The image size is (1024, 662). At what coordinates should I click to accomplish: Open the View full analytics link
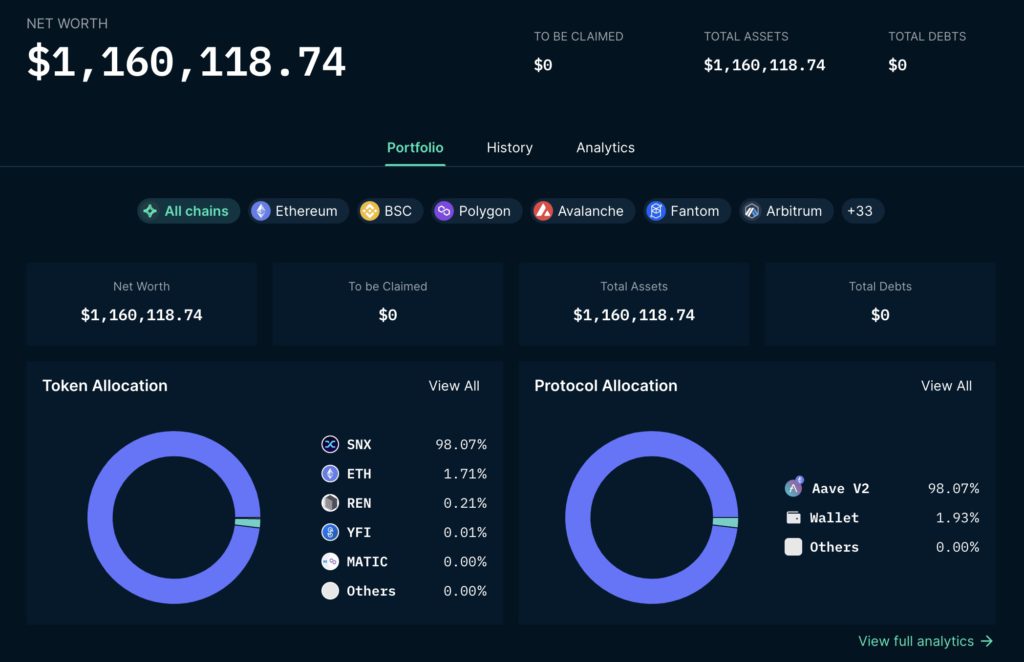point(925,641)
